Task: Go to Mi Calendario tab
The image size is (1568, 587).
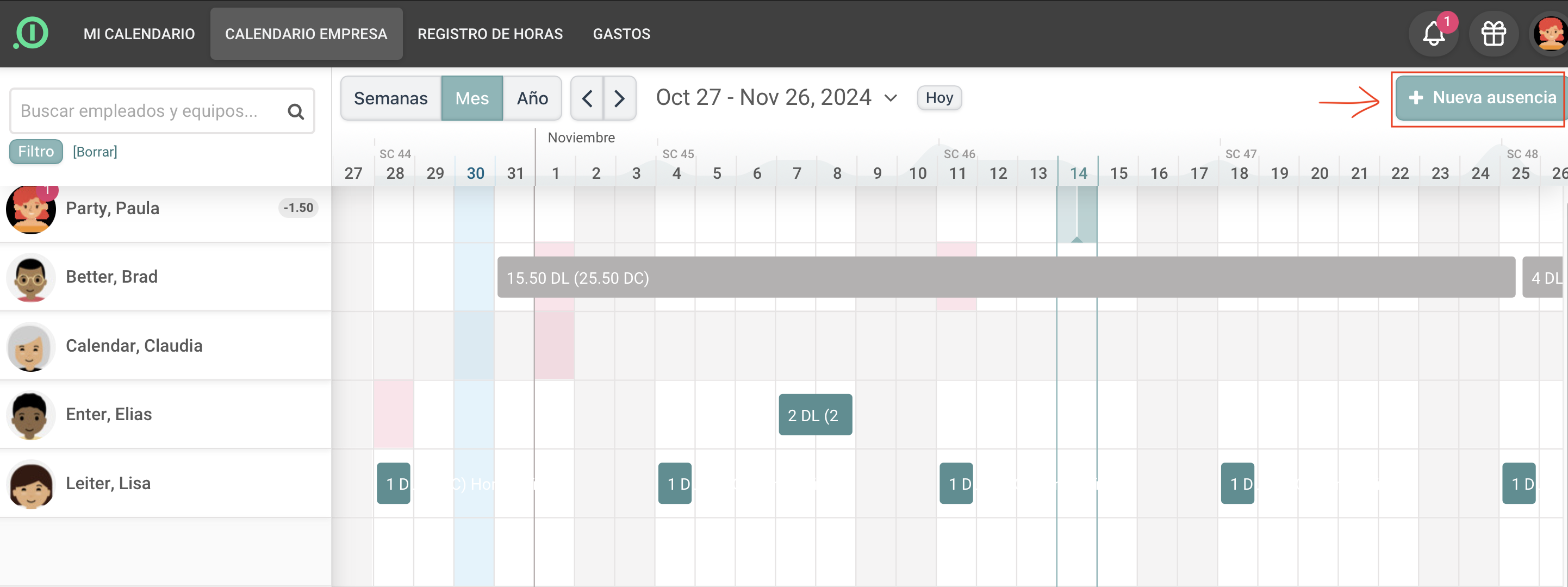Action: pyautogui.click(x=139, y=34)
